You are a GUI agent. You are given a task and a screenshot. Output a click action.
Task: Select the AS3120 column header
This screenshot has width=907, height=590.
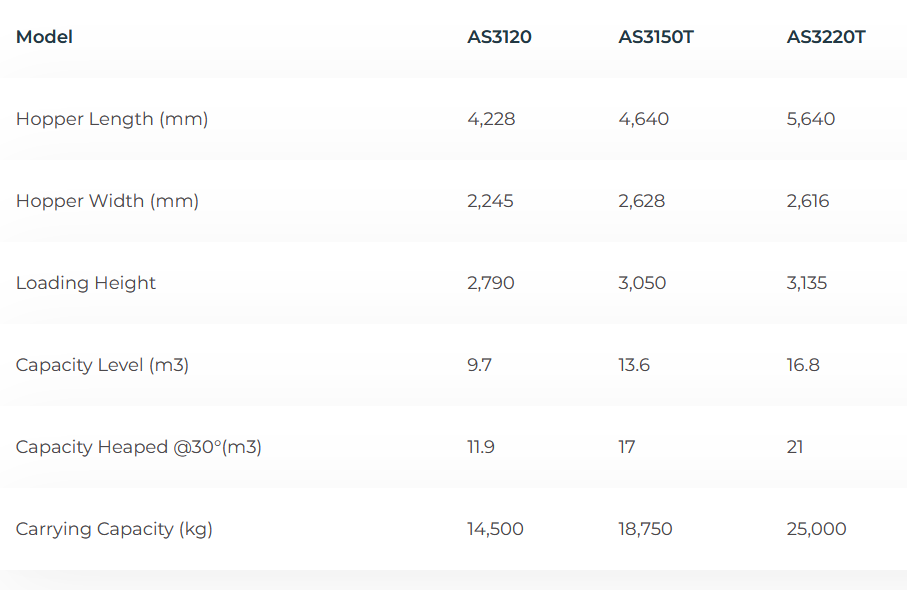click(x=499, y=37)
